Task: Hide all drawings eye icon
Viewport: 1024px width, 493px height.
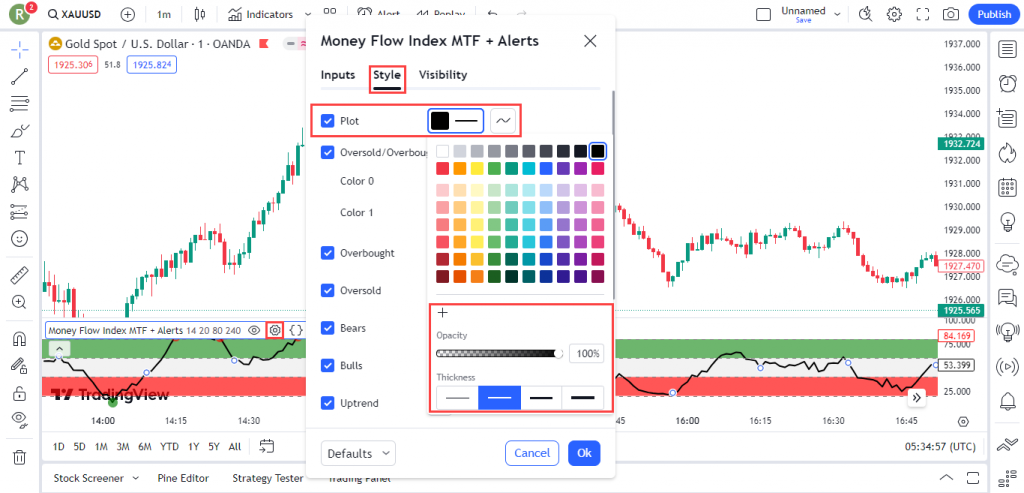Action: pos(20,420)
